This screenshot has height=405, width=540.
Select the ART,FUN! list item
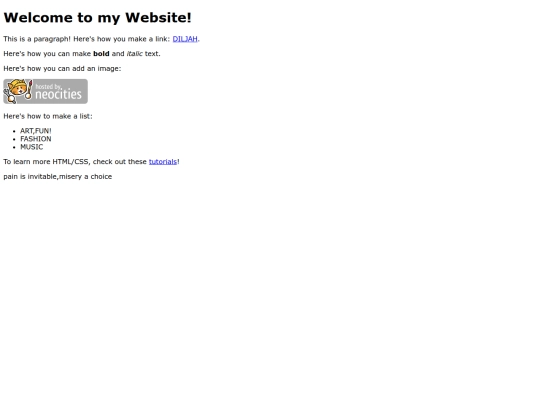pyautogui.click(x=36, y=131)
